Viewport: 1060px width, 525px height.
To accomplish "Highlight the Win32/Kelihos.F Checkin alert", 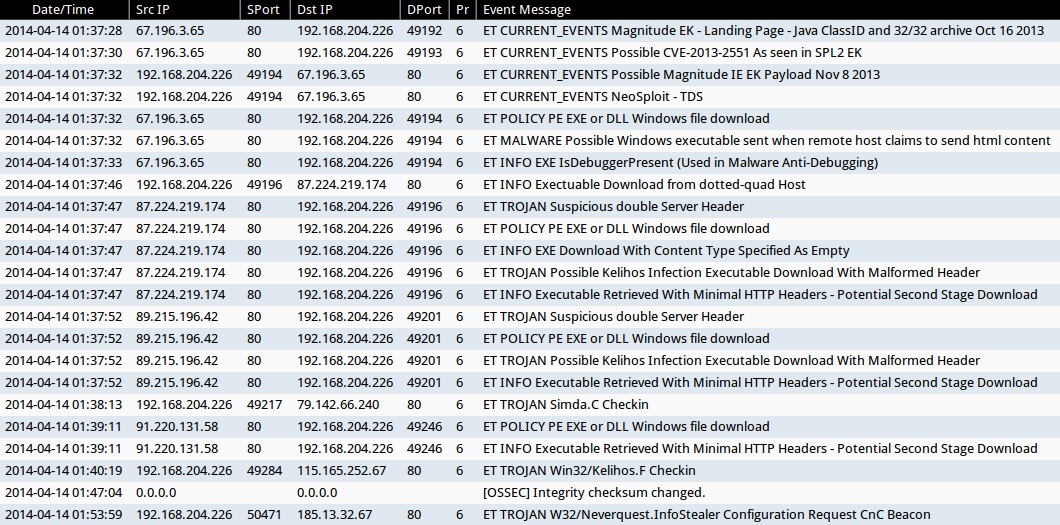I will (x=589, y=471).
